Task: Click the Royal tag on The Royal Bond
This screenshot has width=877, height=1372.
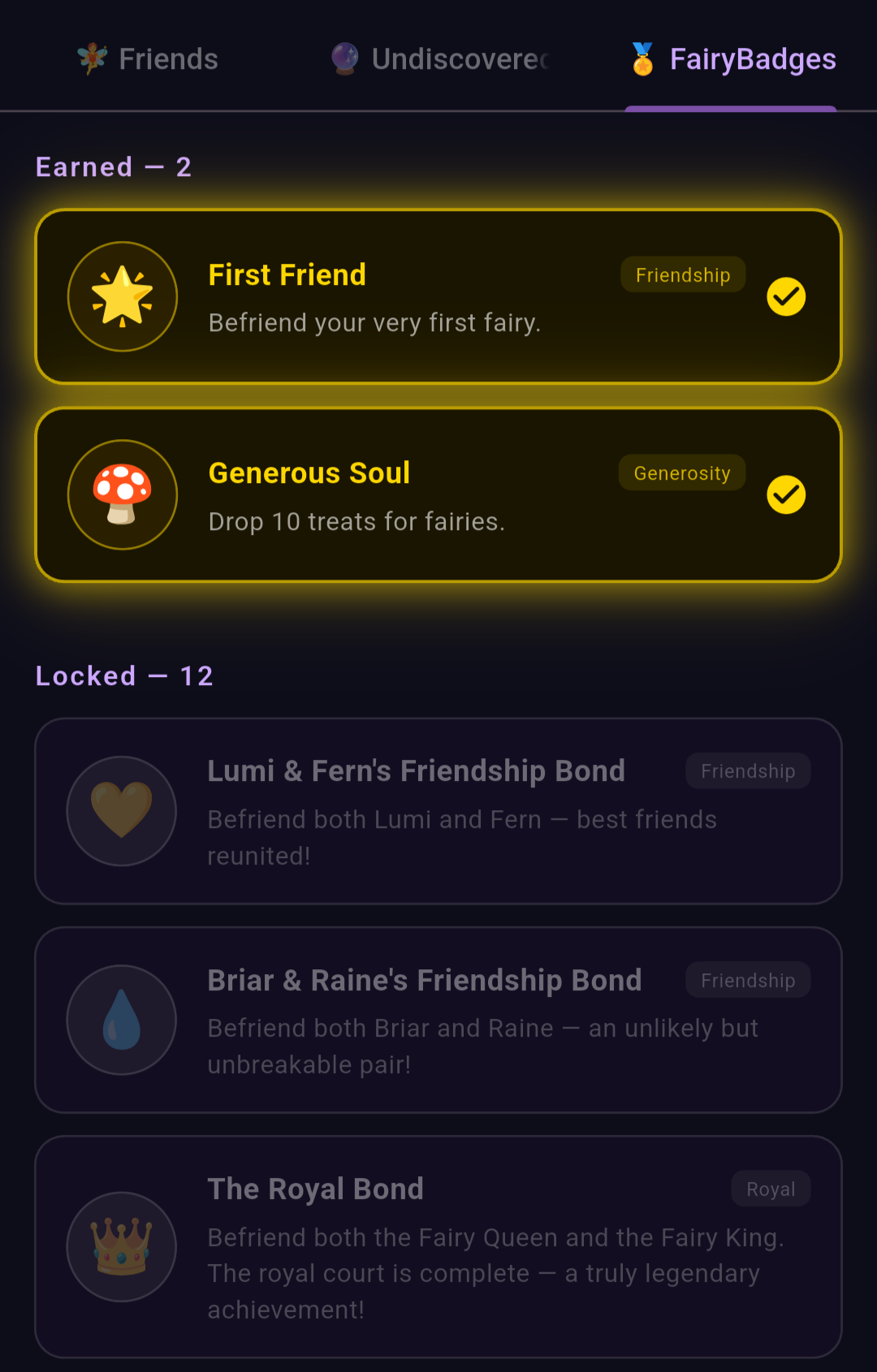Action: [x=771, y=1189]
